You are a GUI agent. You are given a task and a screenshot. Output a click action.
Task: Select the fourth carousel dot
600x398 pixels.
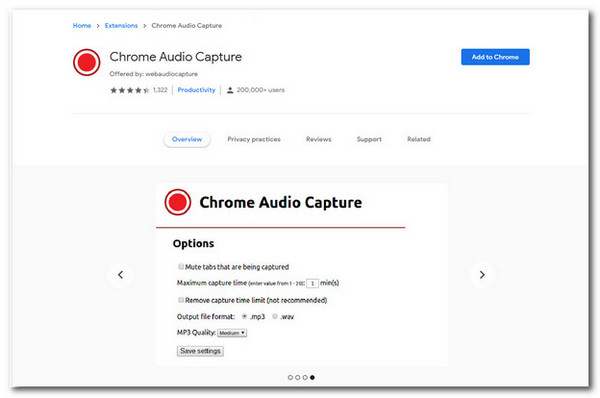[x=312, y=377]
